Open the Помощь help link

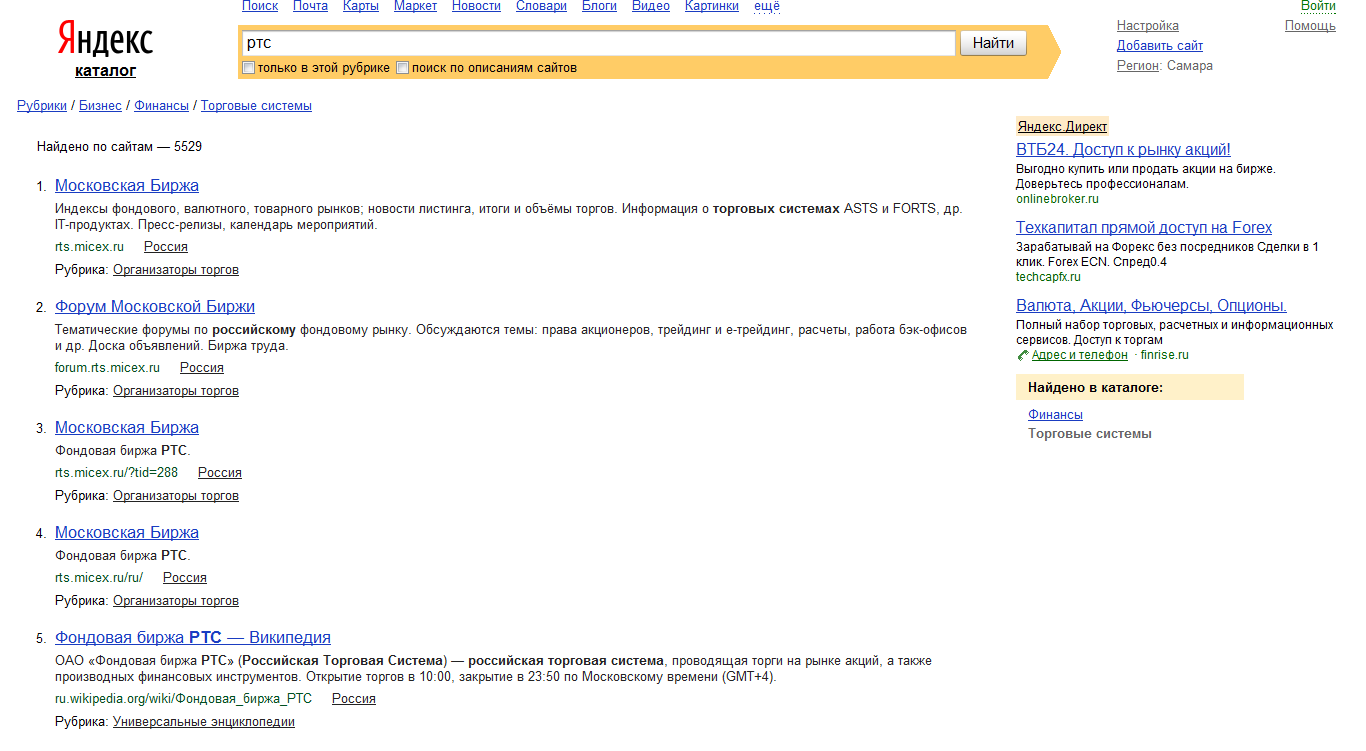tap(1310, 26)
